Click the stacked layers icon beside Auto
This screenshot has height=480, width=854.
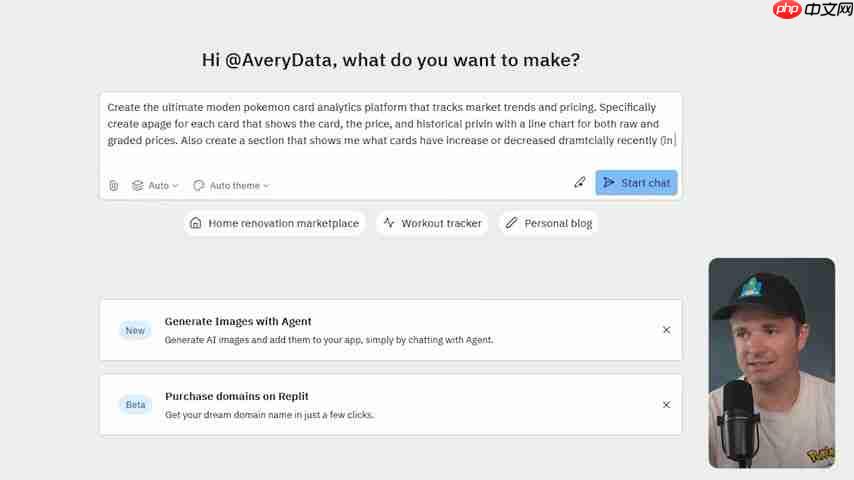[137, 186]
